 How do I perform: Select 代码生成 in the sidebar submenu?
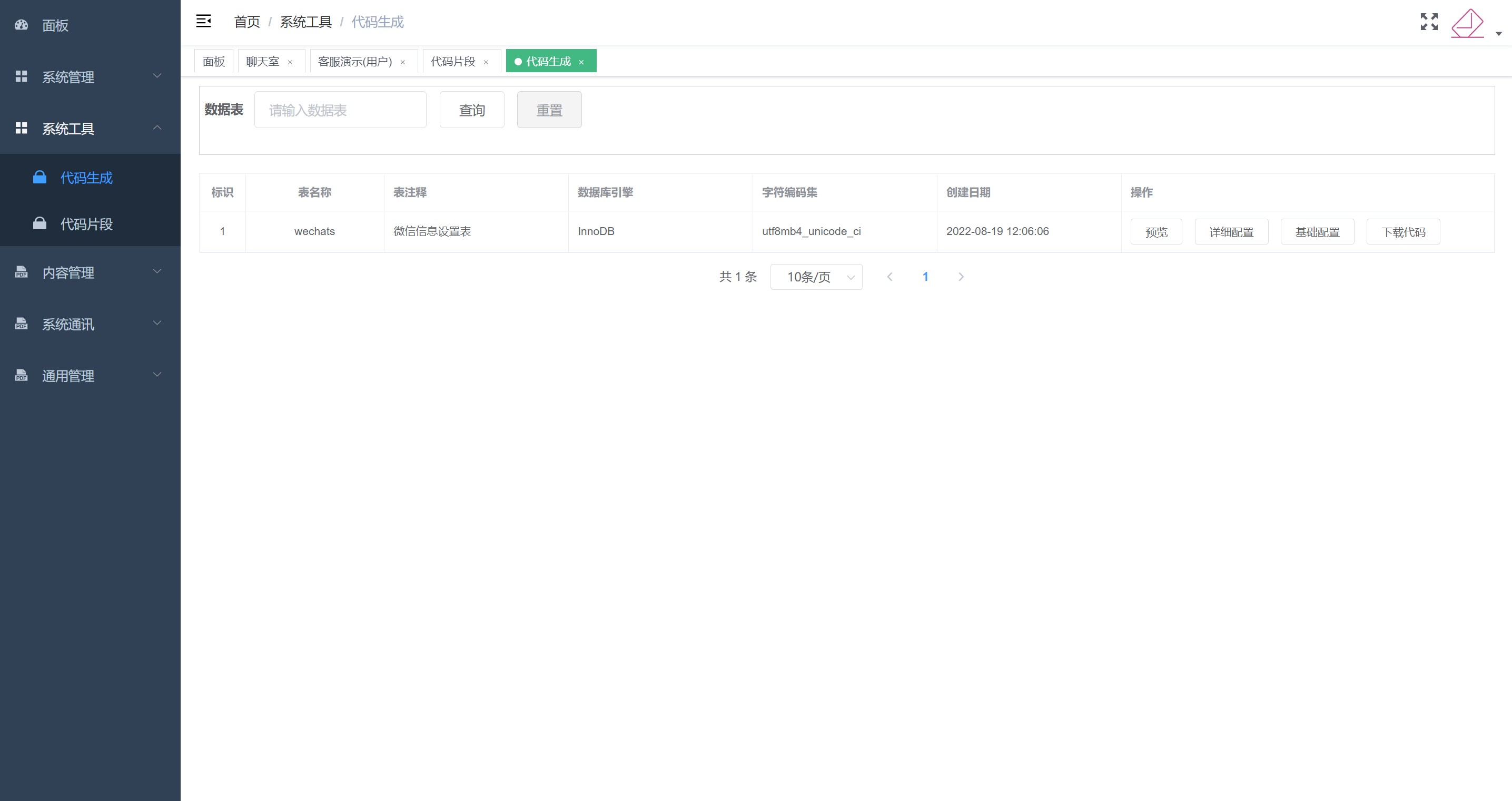[91, 178]
